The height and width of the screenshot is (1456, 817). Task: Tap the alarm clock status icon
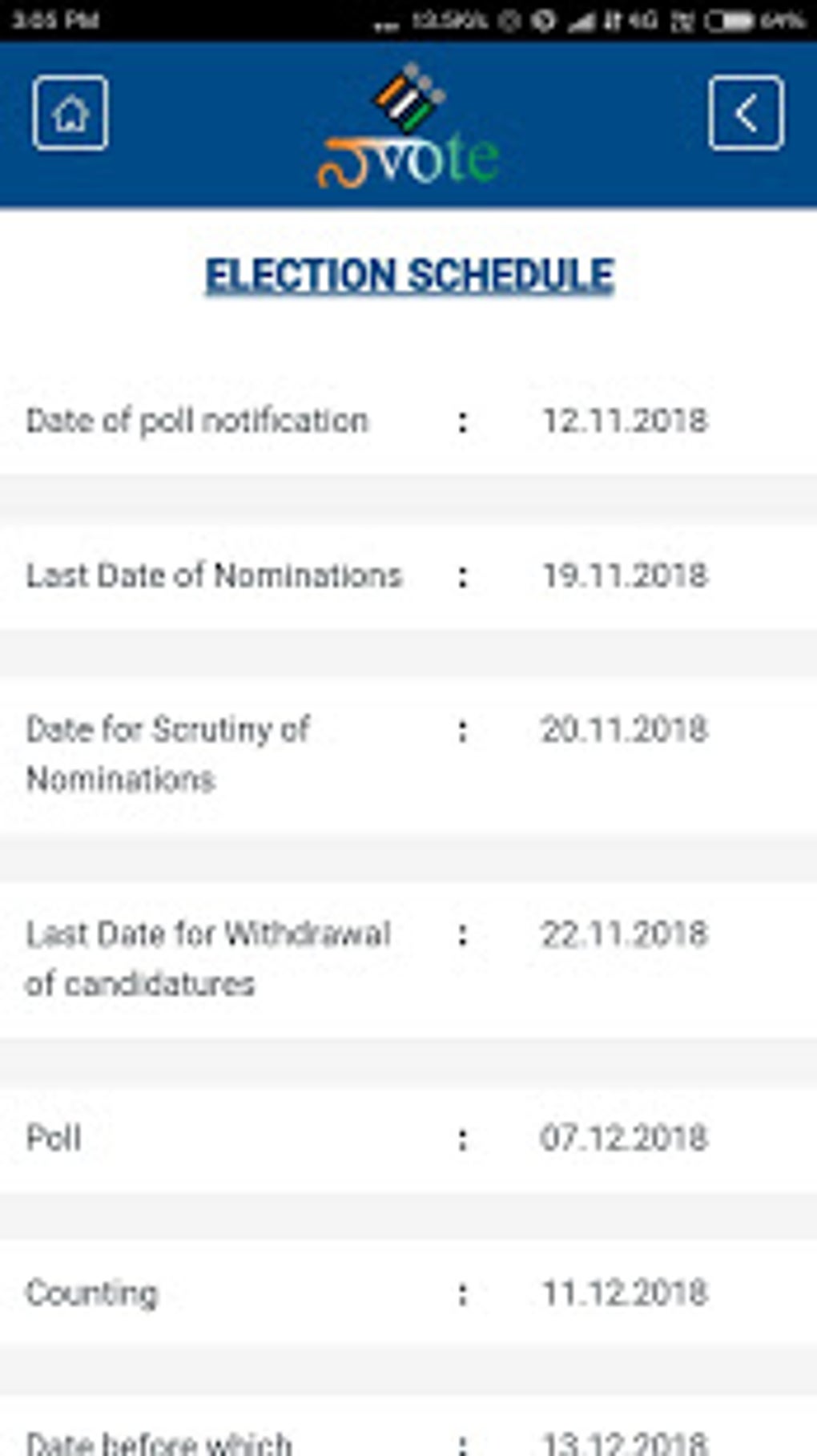509,21
